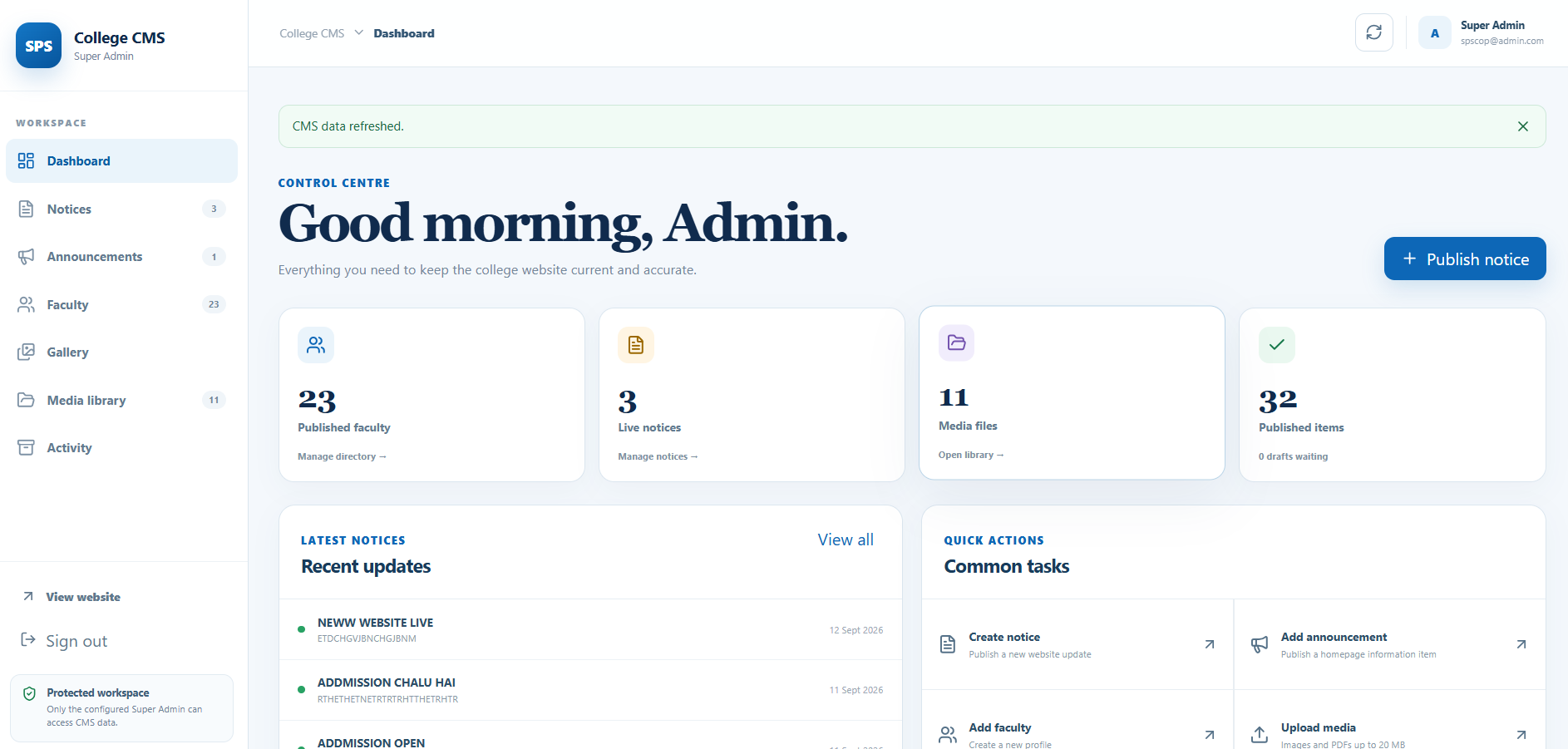The width and height of the screenshot is (1568, 749).
Task: Open the SPS College CMS logo
Action: point(38,46)
